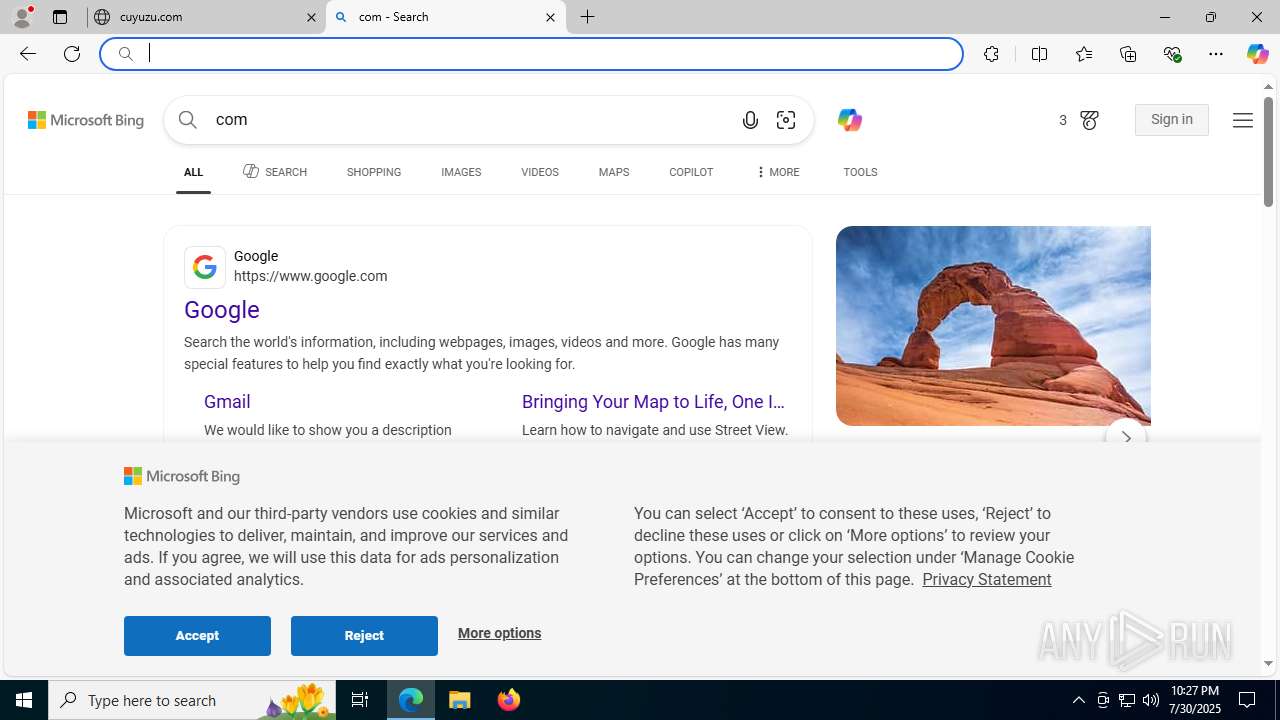Open Copilot sidebar icon in toolbar
The image size is (1280, 720).
tap(1257, 54)
